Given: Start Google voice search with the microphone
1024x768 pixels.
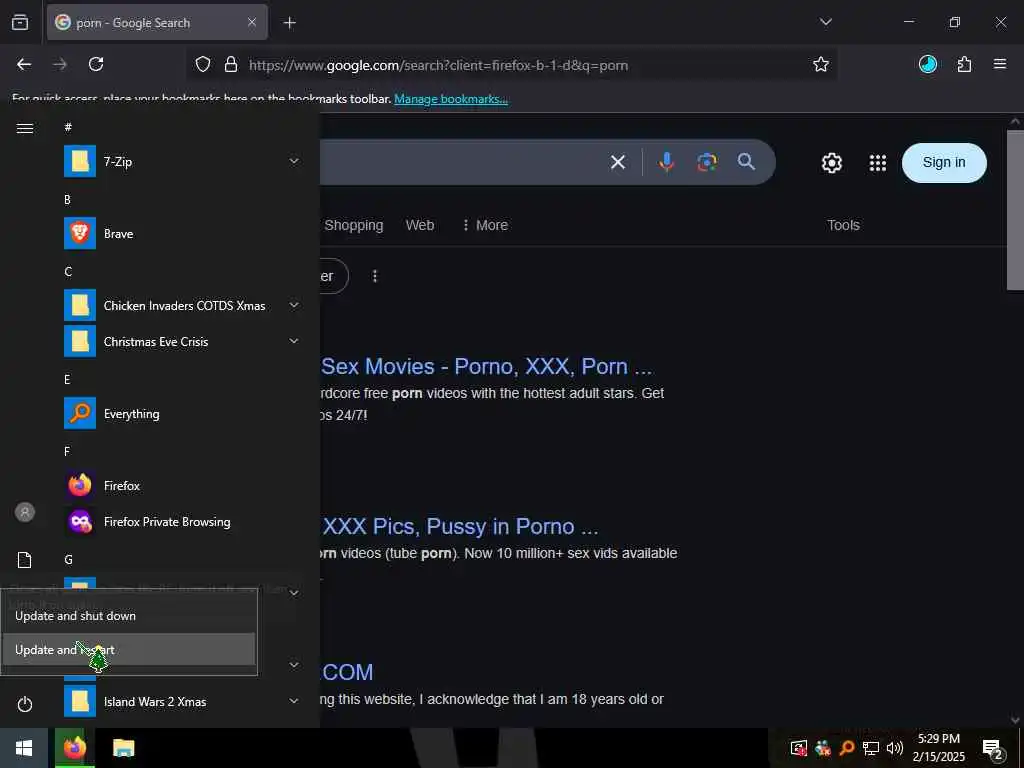Looking at the screenshot, I should click(x=666, y=162).
